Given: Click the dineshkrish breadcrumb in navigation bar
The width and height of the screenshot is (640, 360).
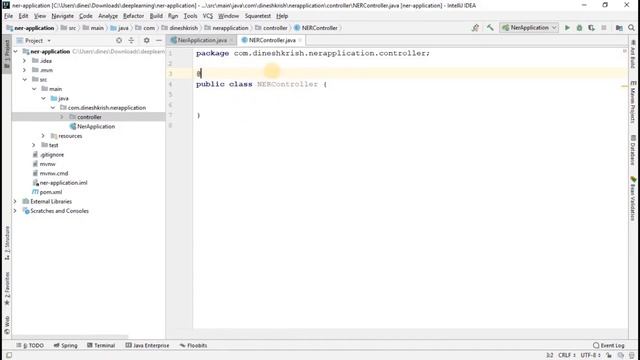Looking at the screenshot, I should (183, 28).
